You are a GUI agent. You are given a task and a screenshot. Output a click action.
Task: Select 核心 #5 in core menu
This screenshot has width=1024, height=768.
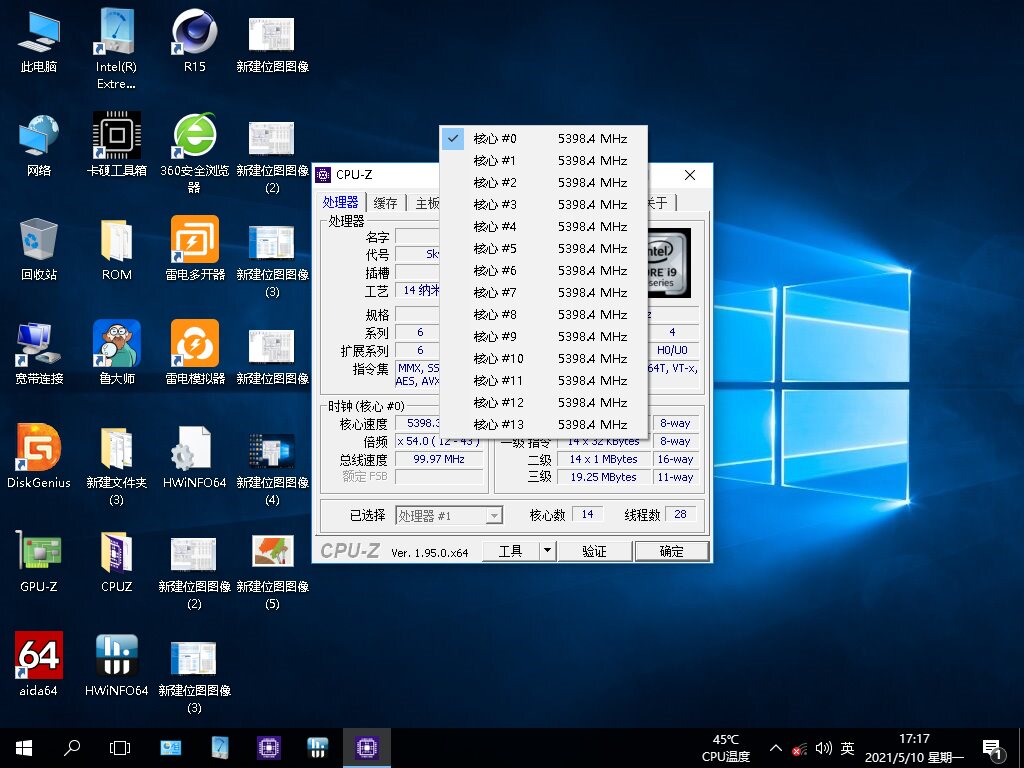tap(543, 248)
